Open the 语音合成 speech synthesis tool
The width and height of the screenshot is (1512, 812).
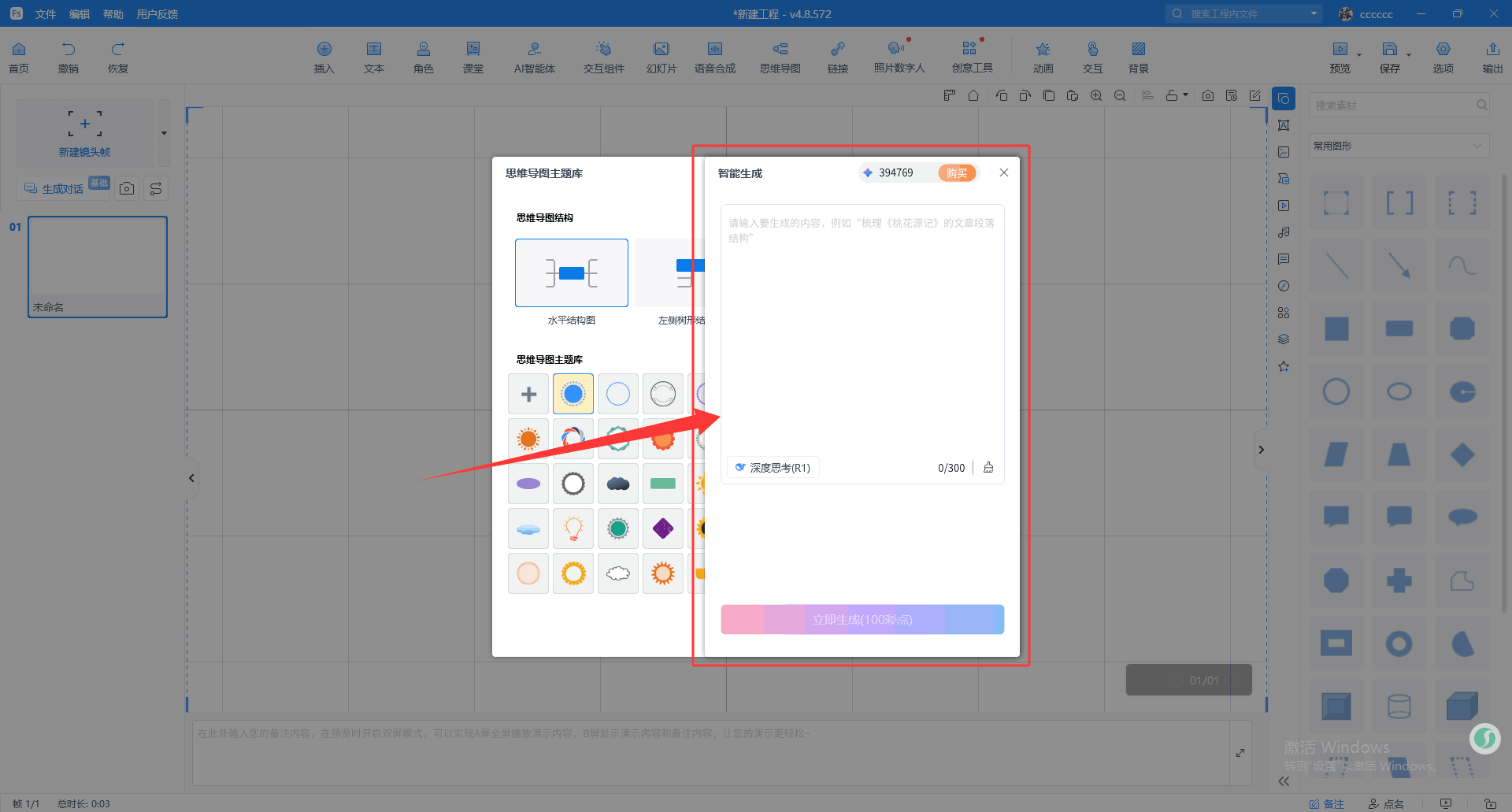tap(714, 57)
